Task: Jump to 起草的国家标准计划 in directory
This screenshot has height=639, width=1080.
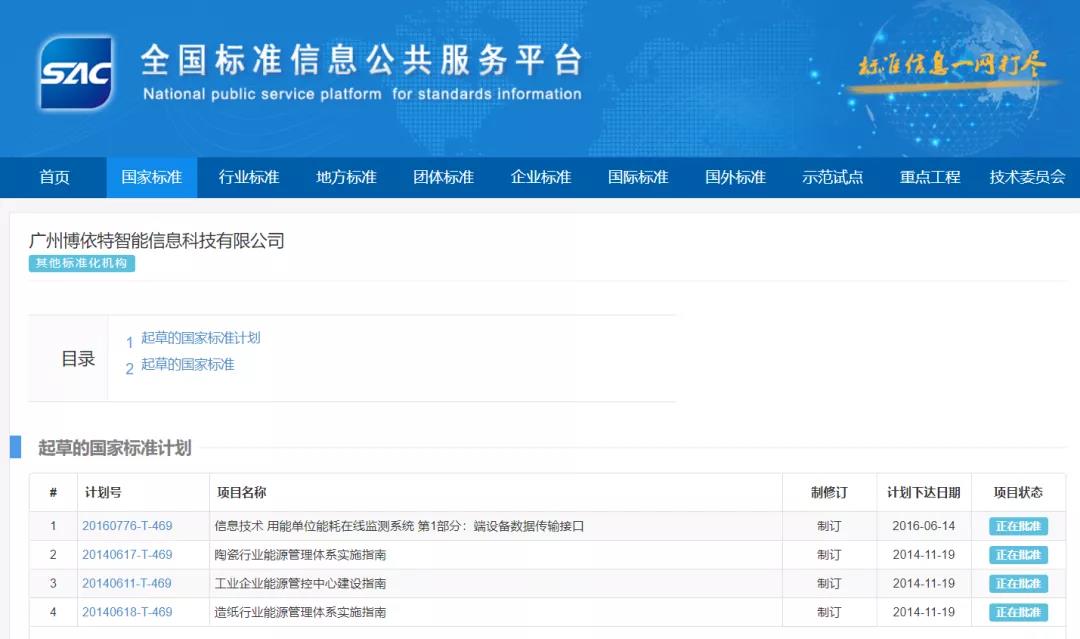Action: (x=200, y=338)
